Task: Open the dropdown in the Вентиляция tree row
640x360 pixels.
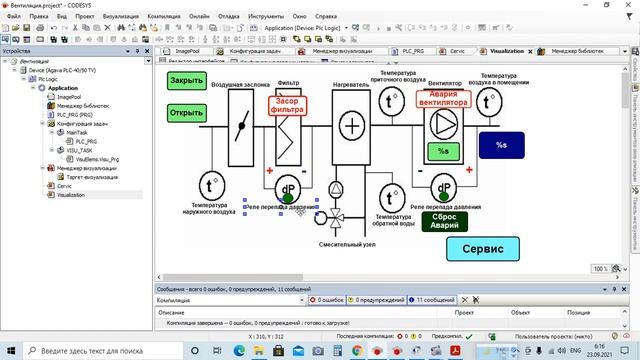Action: tap(148, 61)
